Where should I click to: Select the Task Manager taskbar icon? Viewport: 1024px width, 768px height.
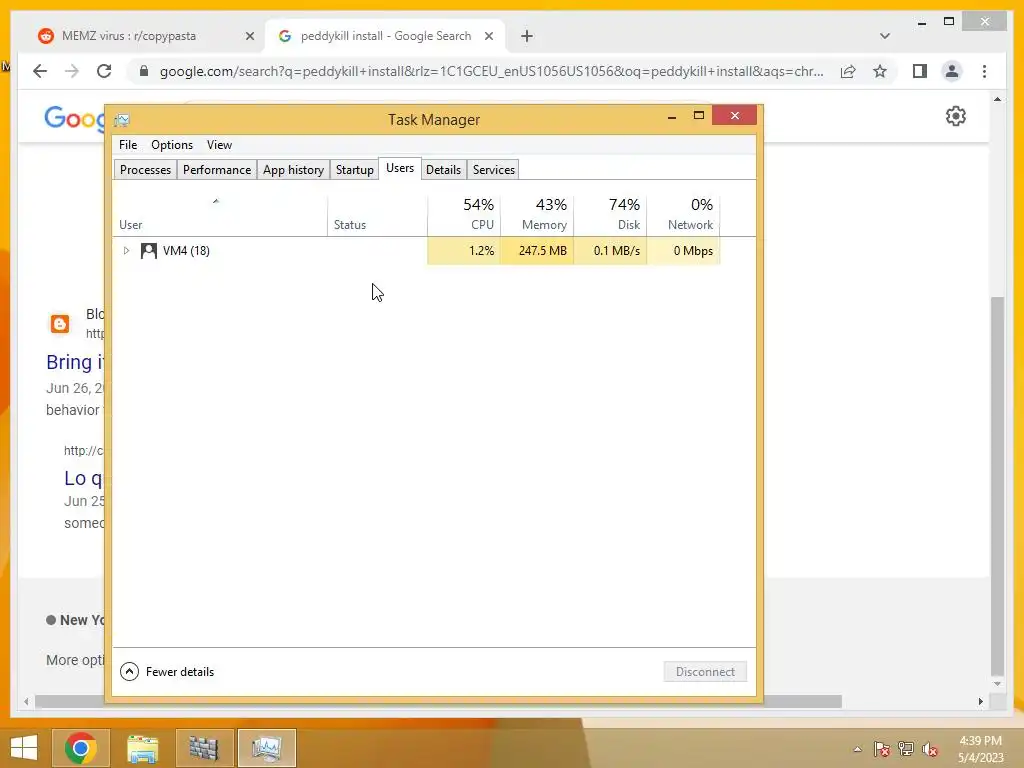tap(266, 748)
